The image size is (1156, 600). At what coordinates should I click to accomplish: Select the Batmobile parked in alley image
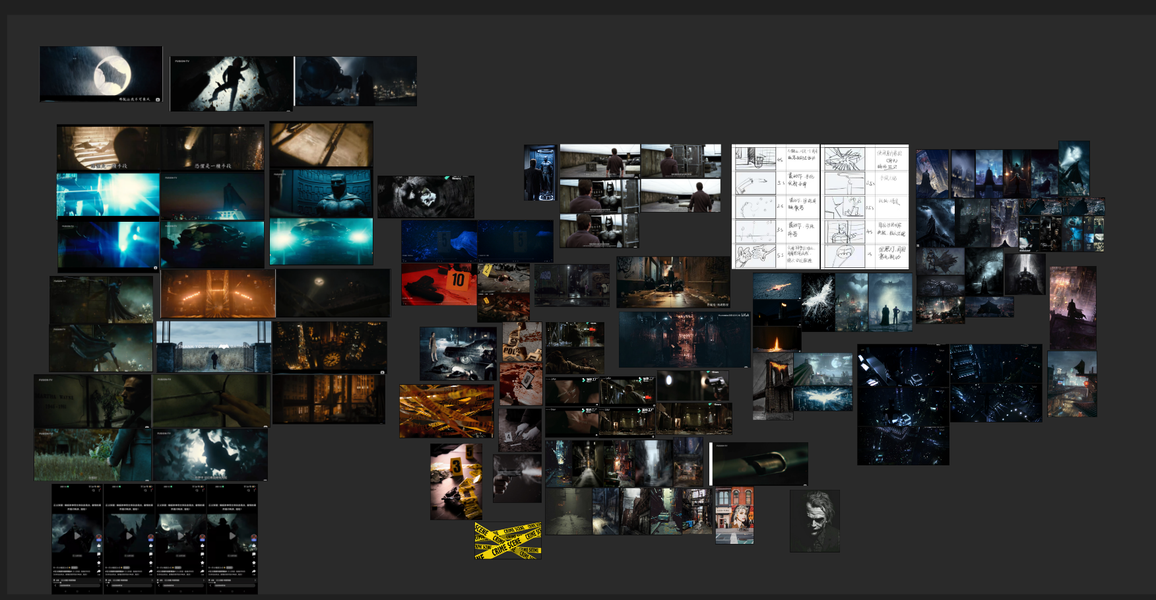(x=673, y=282)
